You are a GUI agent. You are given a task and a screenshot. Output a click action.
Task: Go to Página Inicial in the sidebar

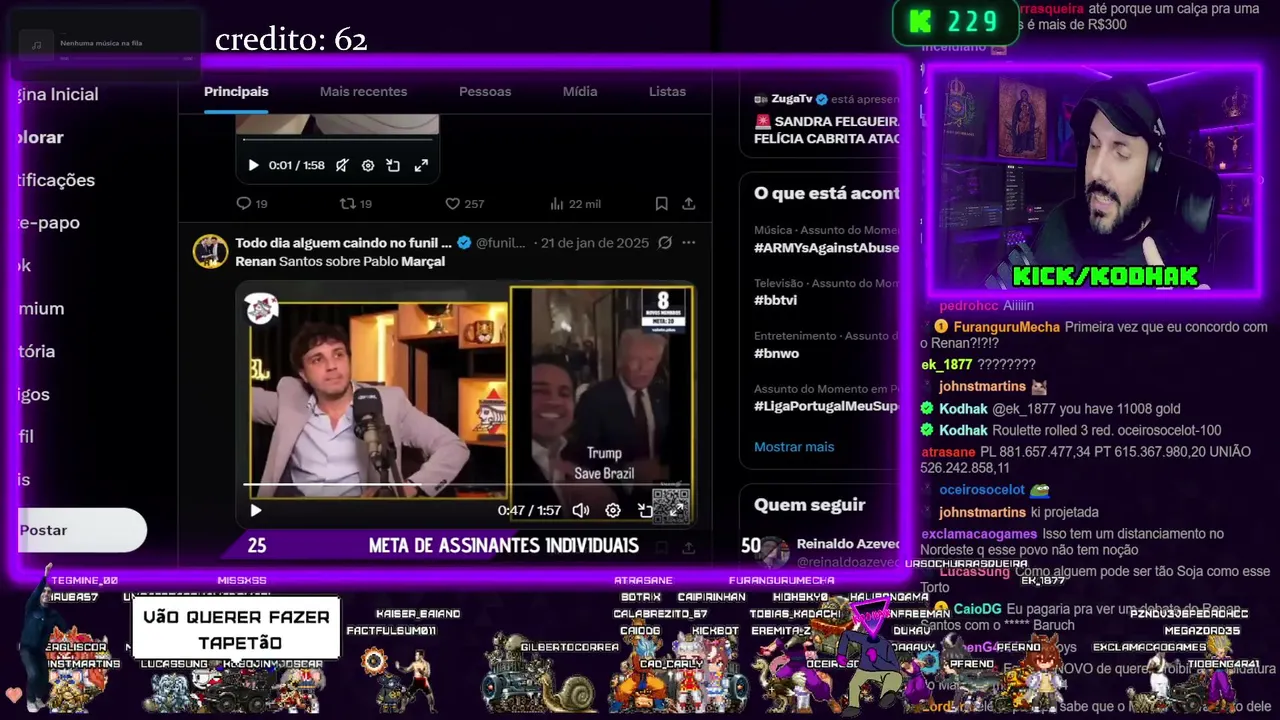pyautogui.click(x=58, y=94)
